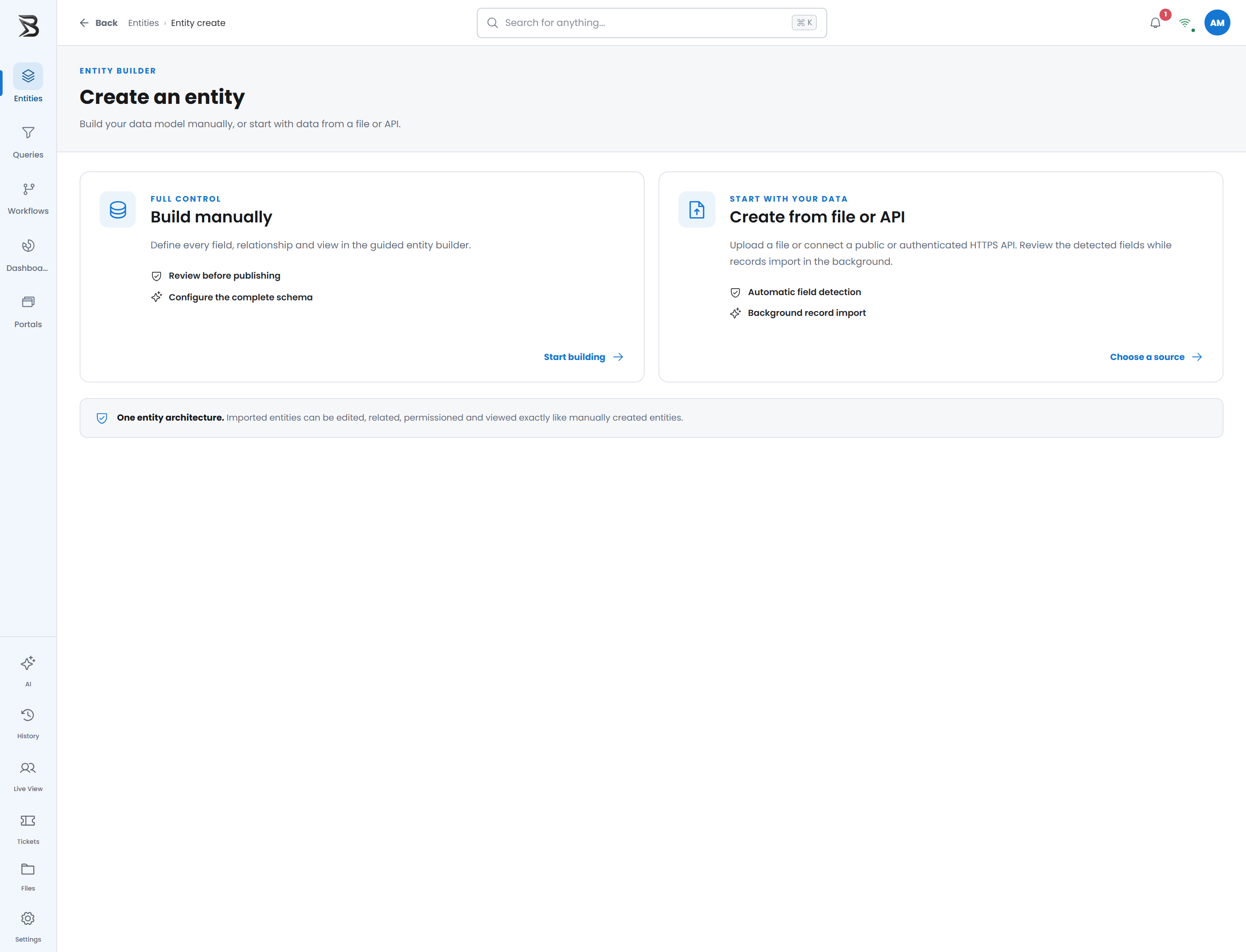Click Automatic field detection item
This screenshot has width=1246, height=952.
click(x=796, y=293)
